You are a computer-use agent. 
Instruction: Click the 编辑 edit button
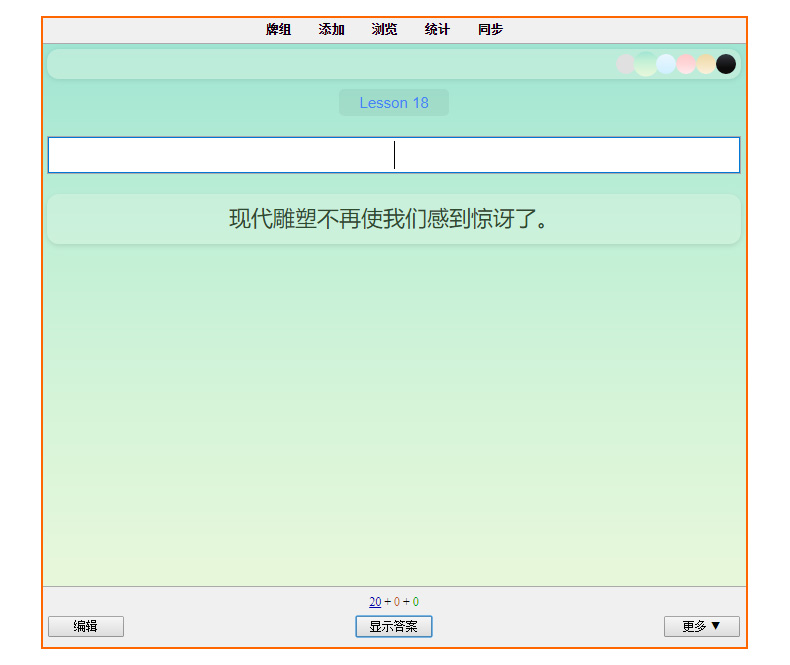pyautogui.click(x=86, y=626)
